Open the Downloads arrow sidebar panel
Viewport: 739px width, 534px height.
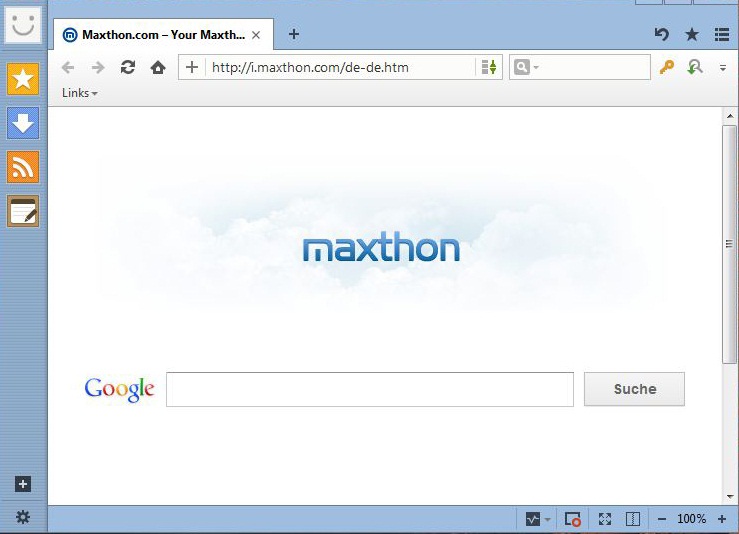[x=23, y=123]
